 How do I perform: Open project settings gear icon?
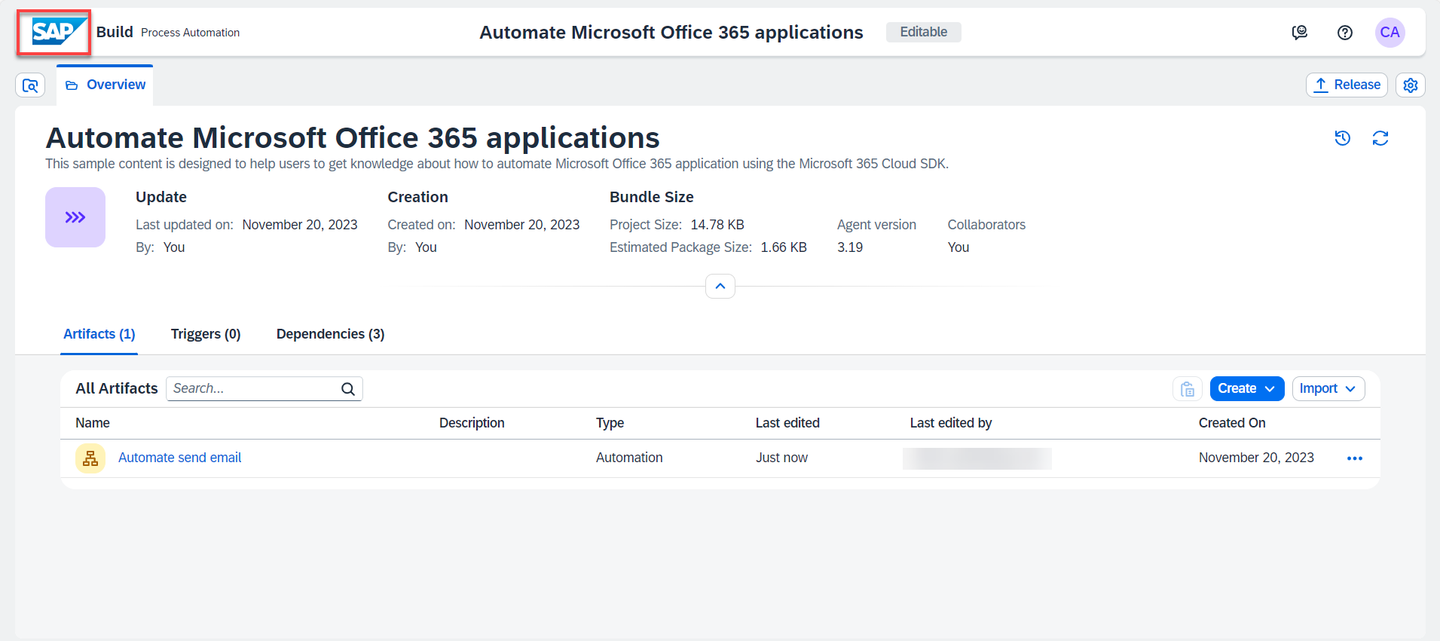(1411, 85)
